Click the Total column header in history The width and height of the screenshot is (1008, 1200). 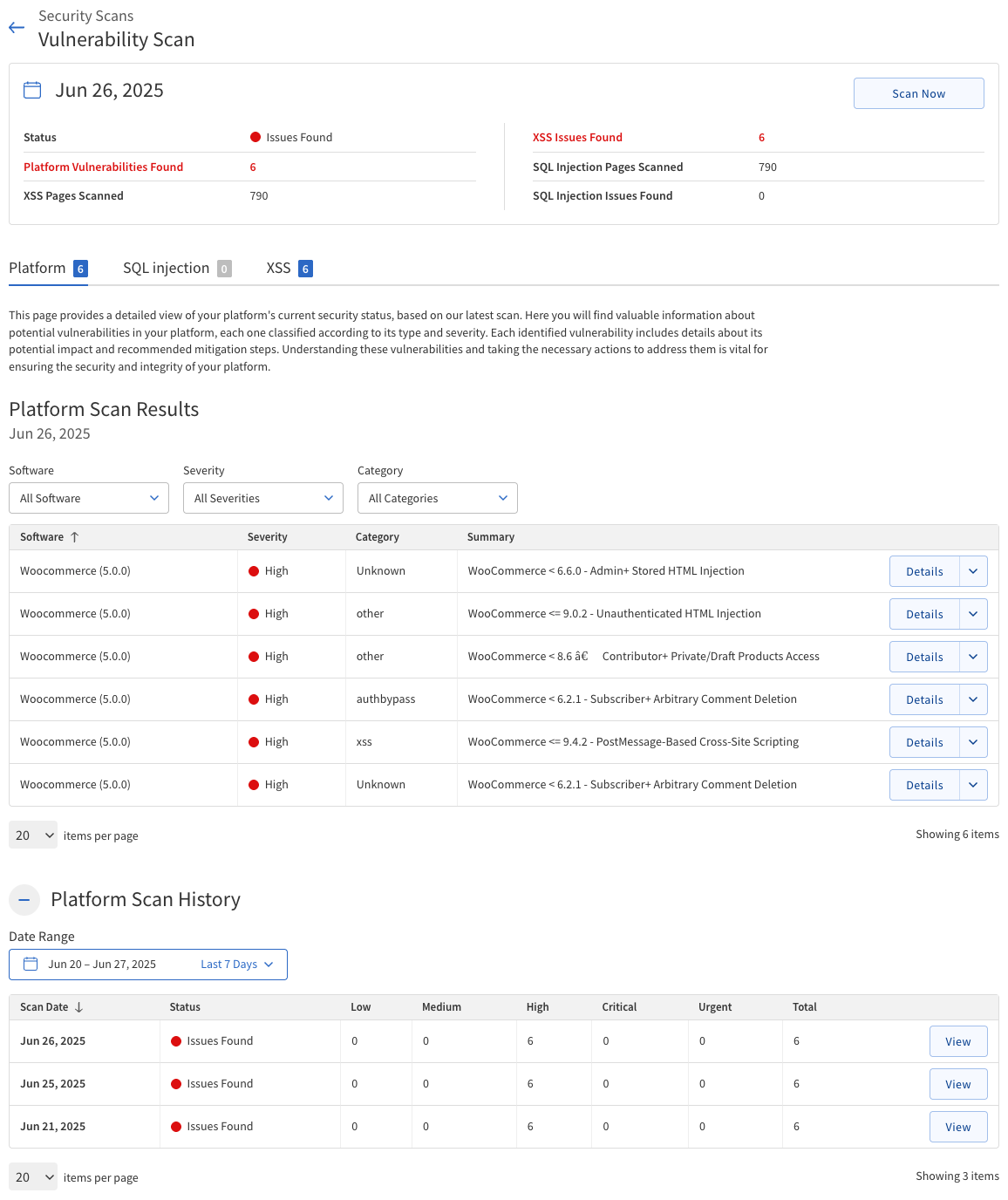pyautogui.click(x=805, y=1007)
